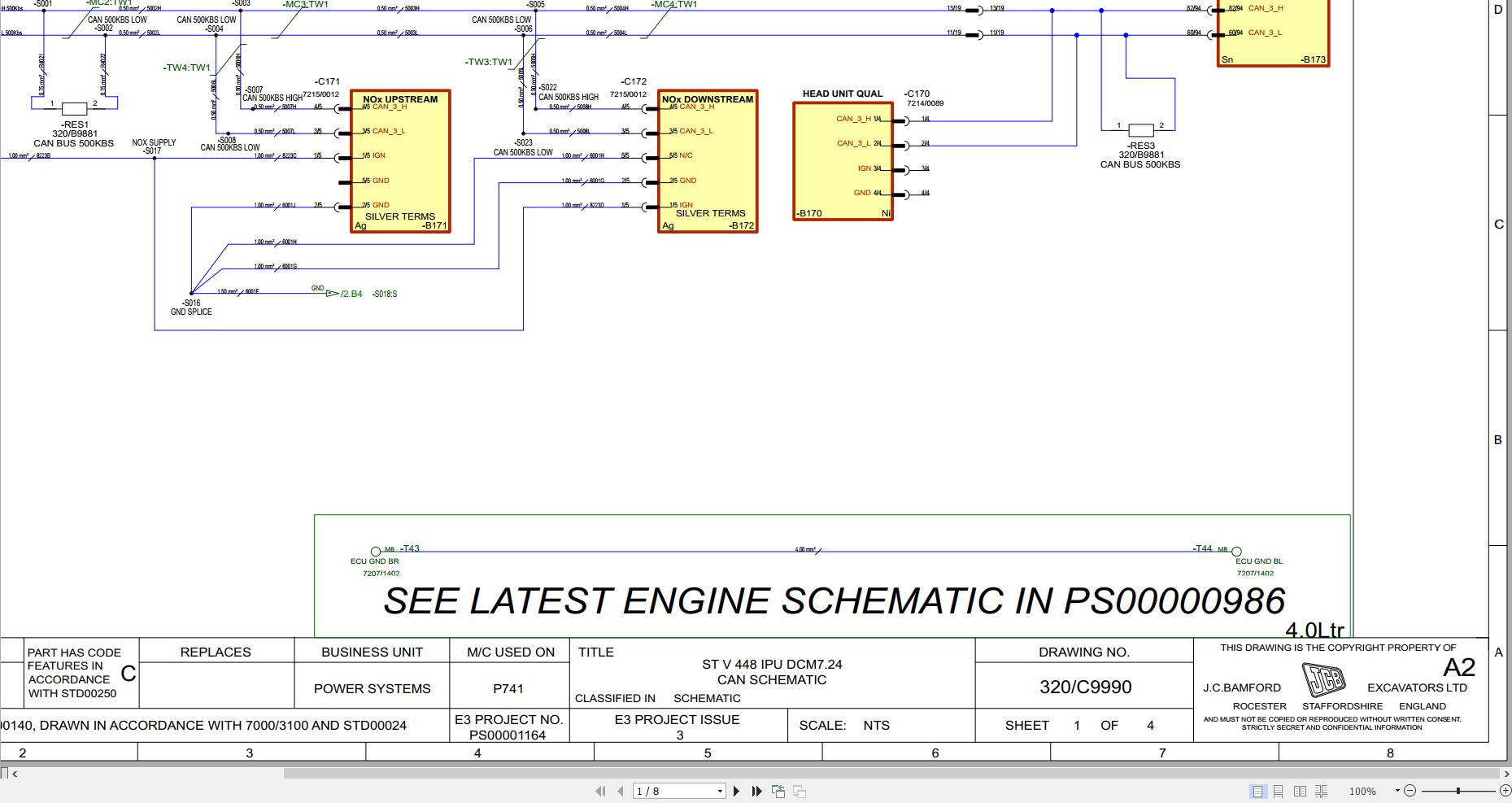This screenshot has width=1512, height=803.
Task: Zoom out using the minus icon
Action: coord(1410,791)
